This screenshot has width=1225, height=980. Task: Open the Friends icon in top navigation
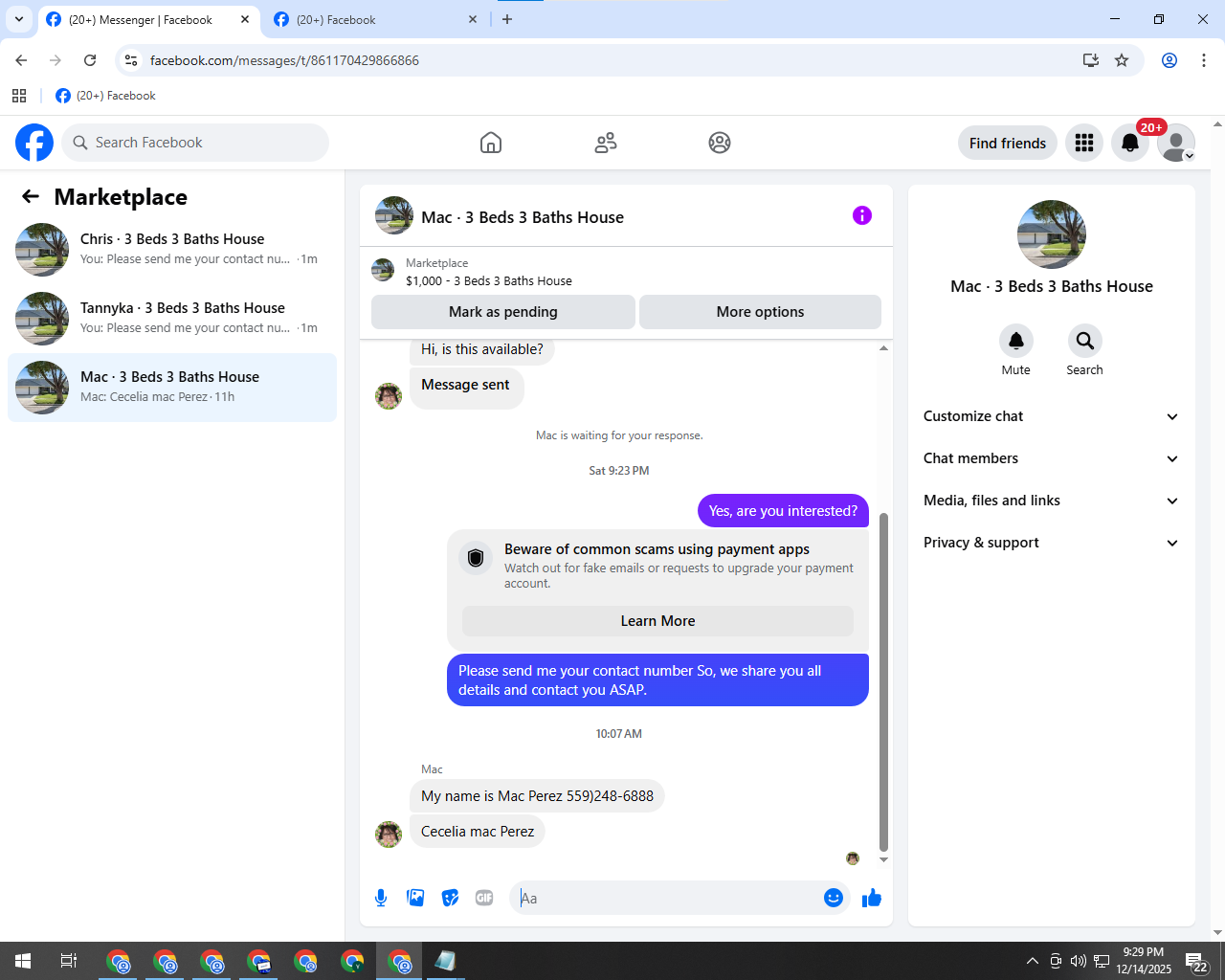606,143
